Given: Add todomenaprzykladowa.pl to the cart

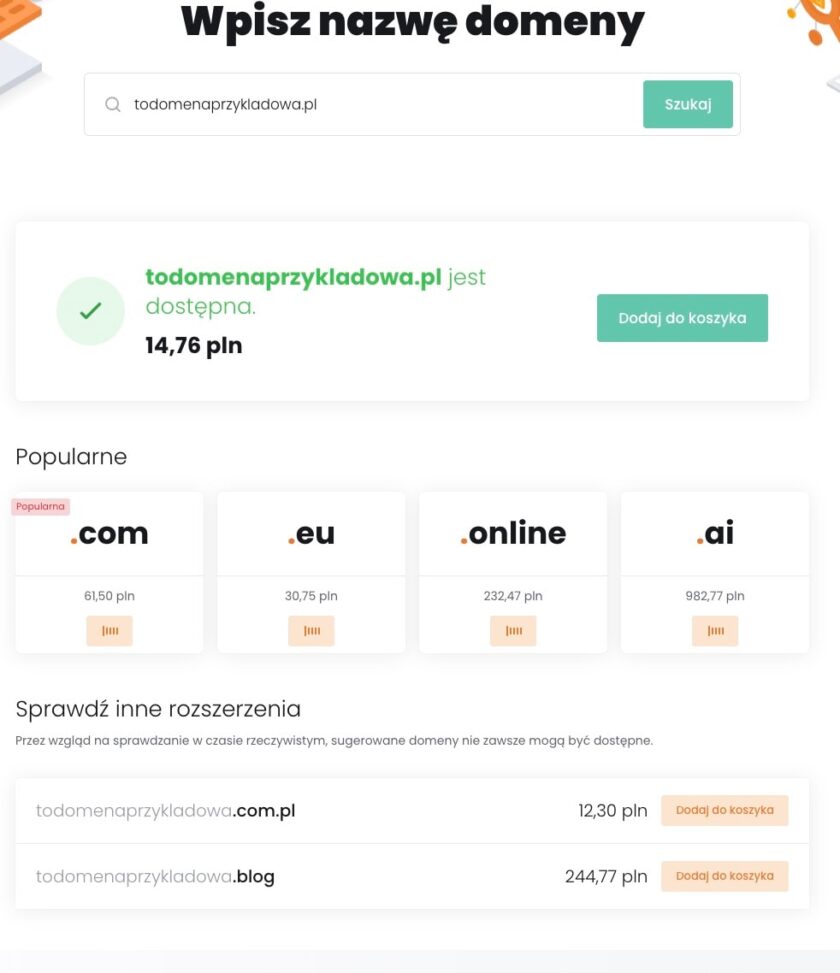Looking at the screenshot, I should click(682, 317).
